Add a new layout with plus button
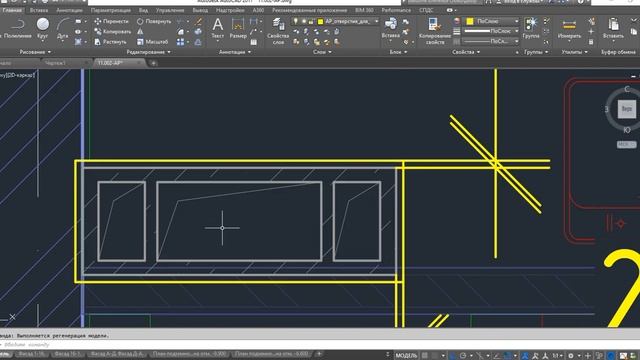The width and height of the screenshot is (640, 360). (319, 354)
